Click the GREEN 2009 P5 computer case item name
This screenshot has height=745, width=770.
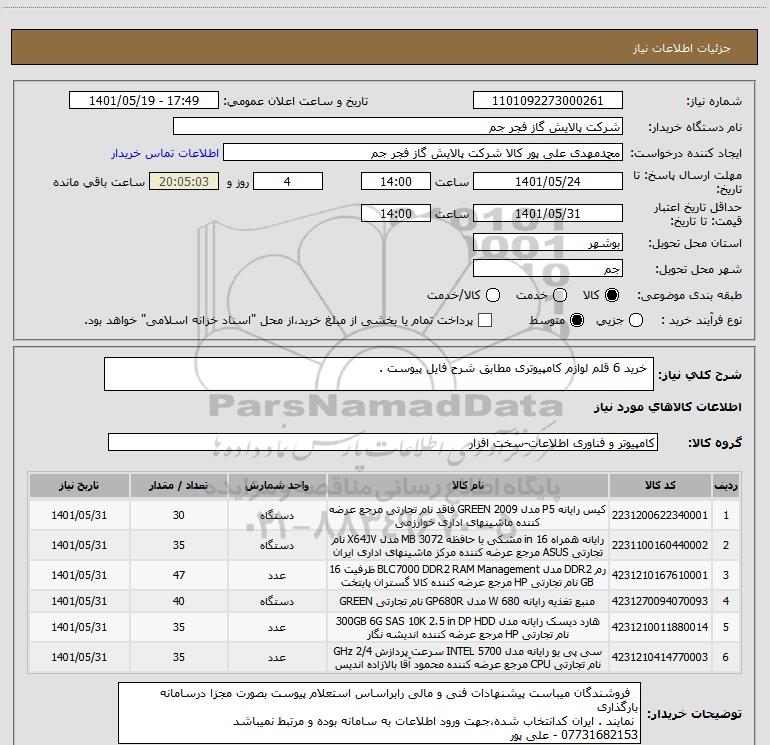(468, 515)
